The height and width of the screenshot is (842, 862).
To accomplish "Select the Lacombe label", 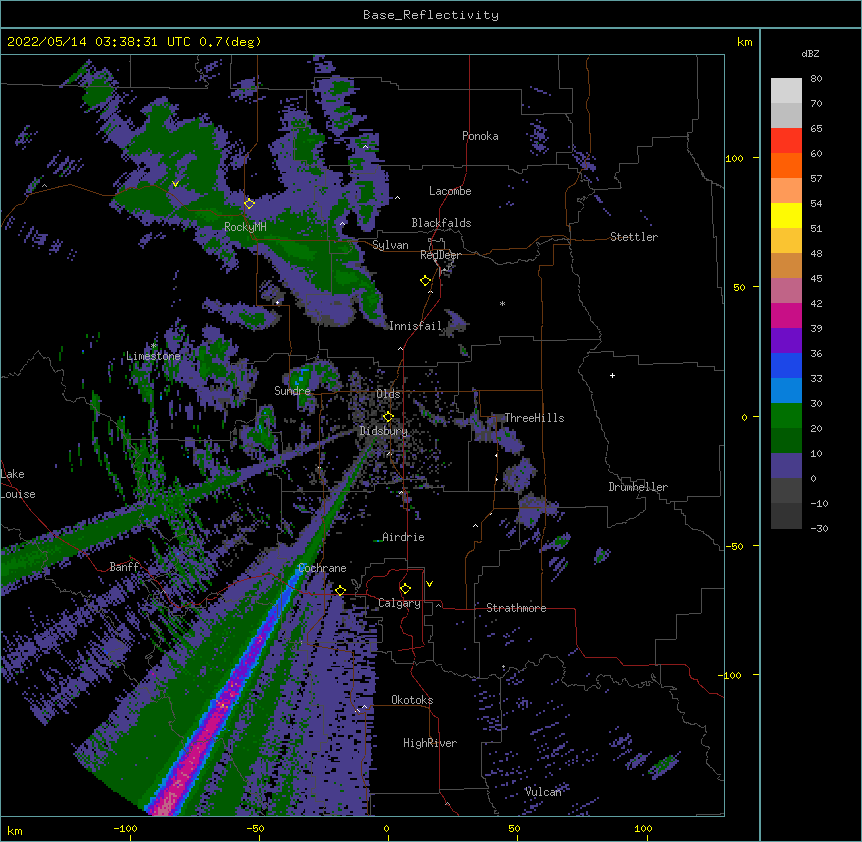I will pyautogui.click(x=450, y=191).
